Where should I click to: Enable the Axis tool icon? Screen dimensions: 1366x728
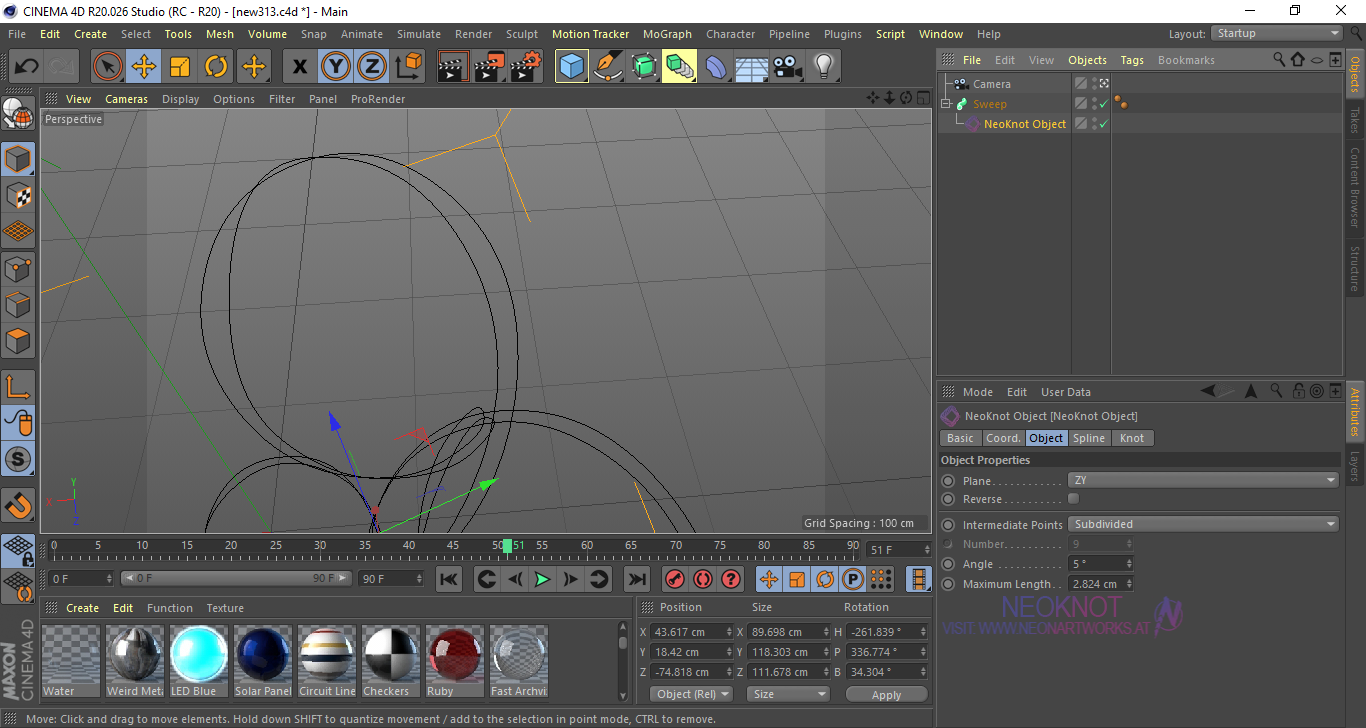pyautogui.click(x=18, y=387)
